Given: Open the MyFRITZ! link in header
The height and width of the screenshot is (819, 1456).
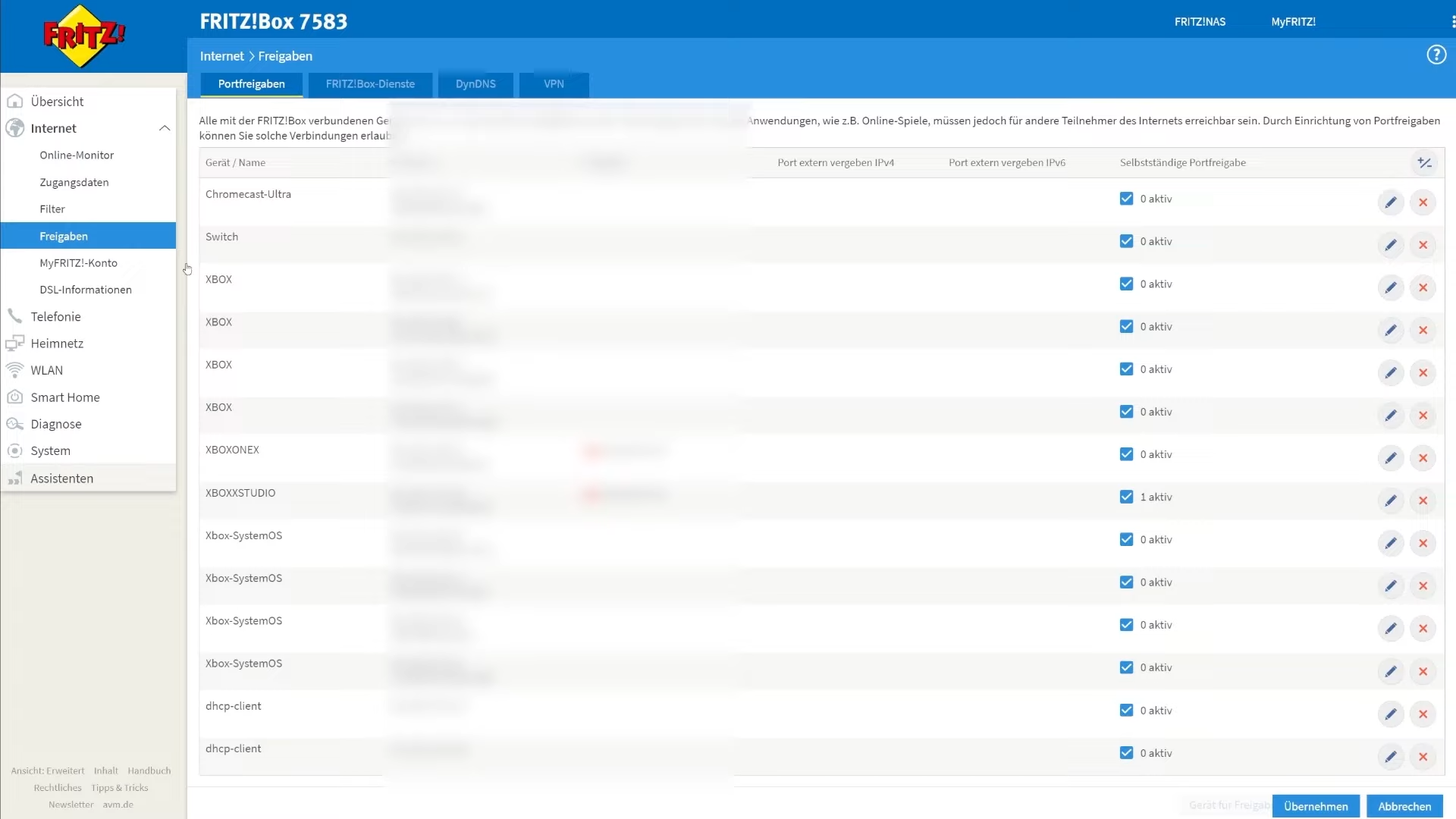Looking at the screenshot, I should coord(1293,22).
